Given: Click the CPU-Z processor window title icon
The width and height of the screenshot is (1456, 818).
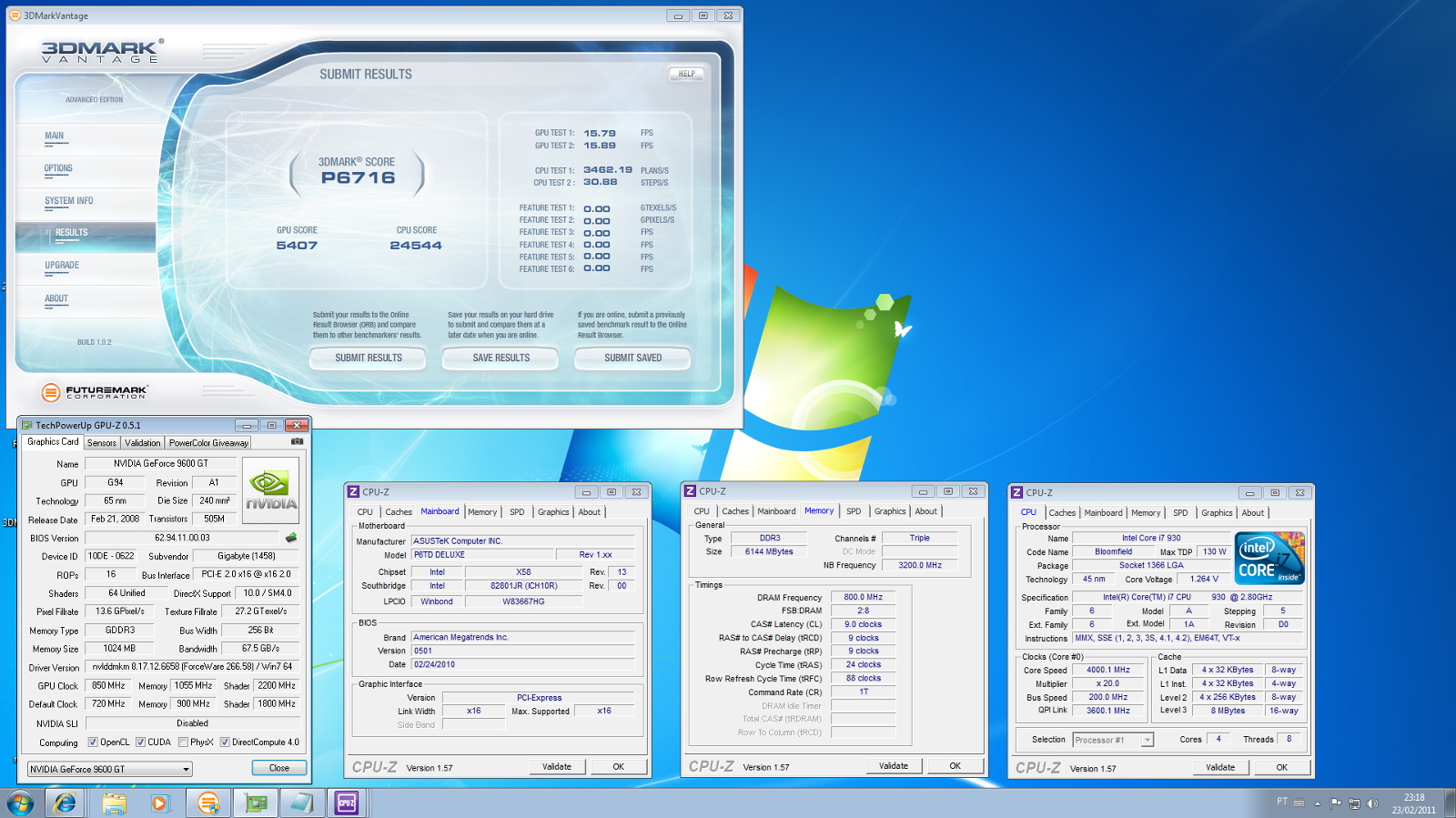Looking at the screenshot, I should (x=1017, y=492).
